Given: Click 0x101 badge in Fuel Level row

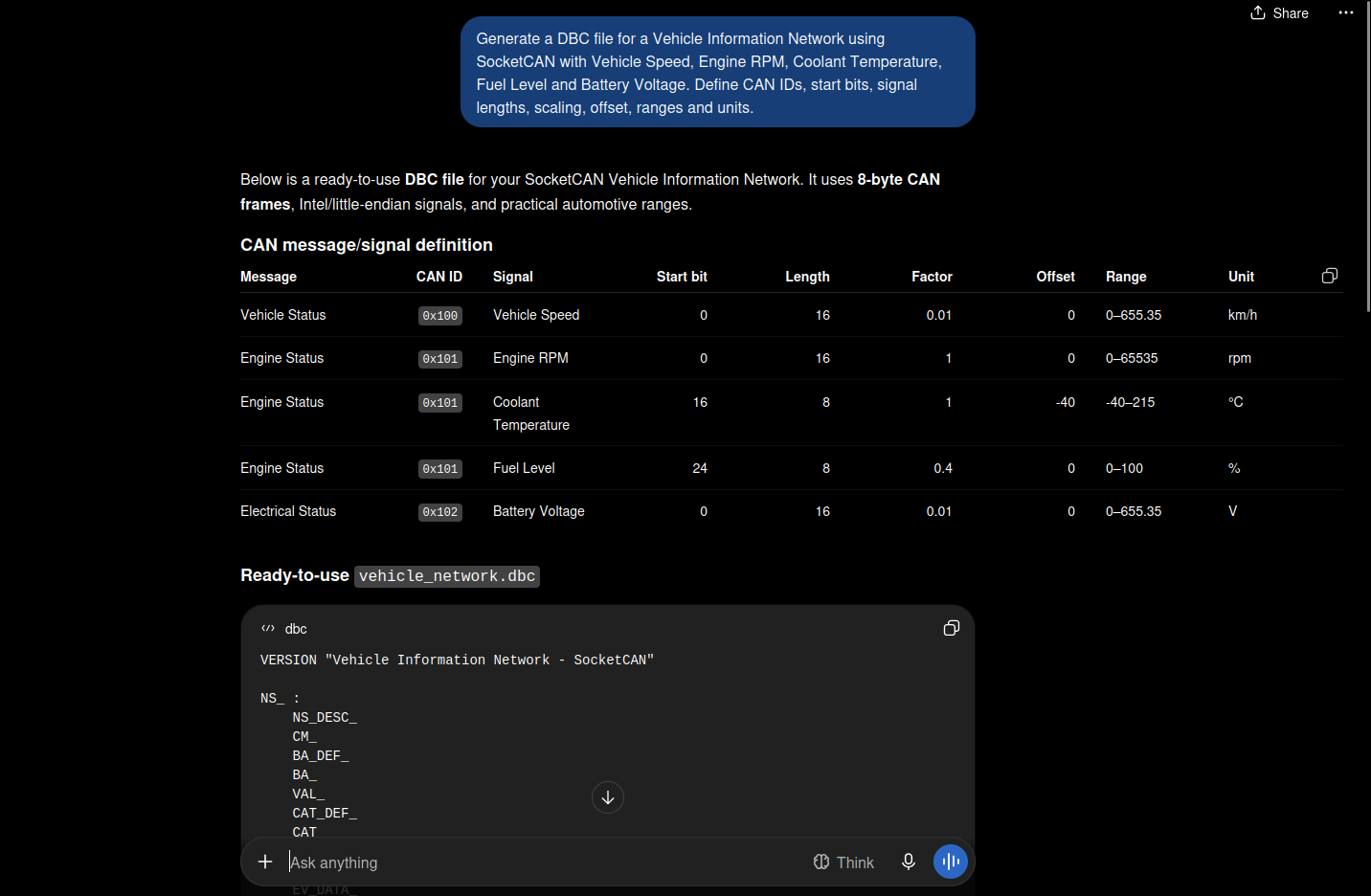Looking at the screenshot, I should click(x=440, y=469).
